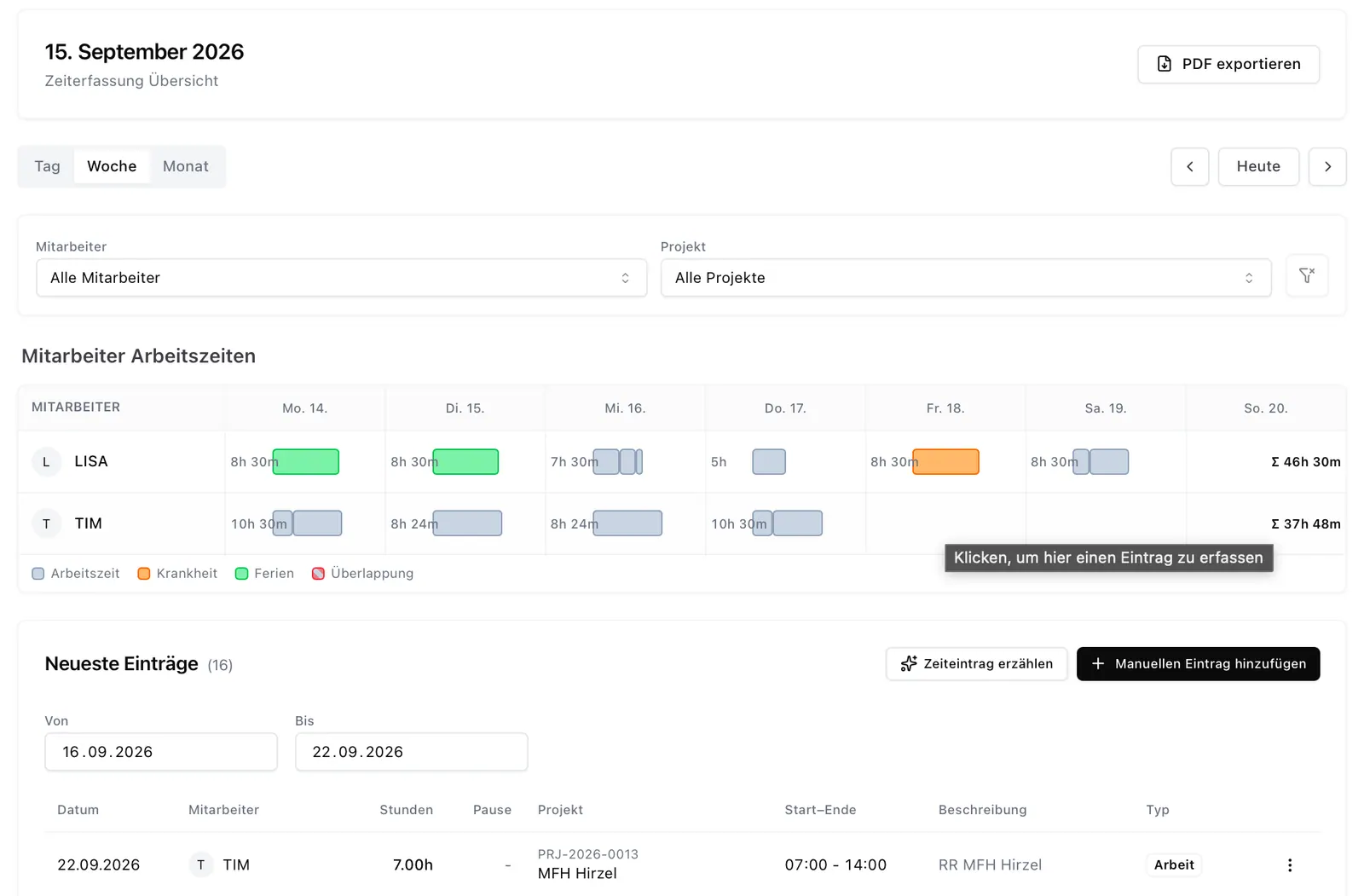Image resolution: width=1364 pixels, height=896 pixels.
Task: Go to previous week with left chevron
Action: [1190, 166]
